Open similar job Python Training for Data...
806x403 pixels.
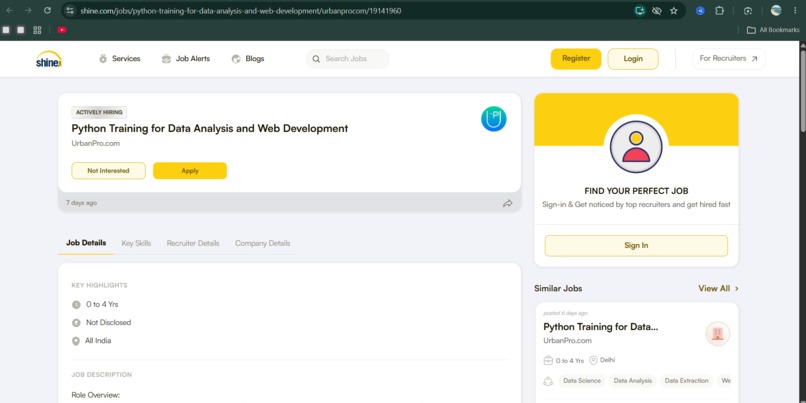600,327
